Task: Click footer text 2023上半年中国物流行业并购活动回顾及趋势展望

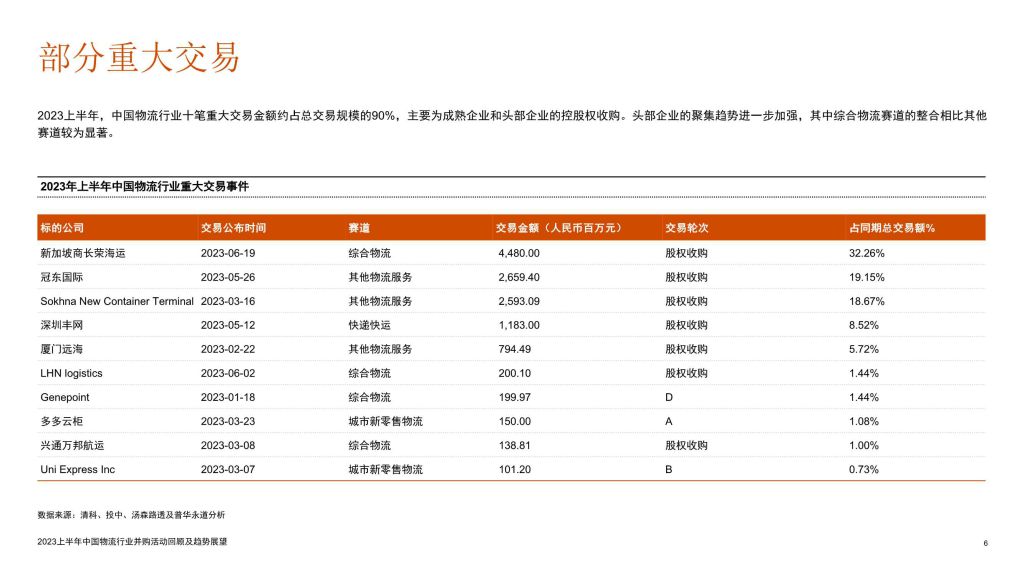Action: 133,541
